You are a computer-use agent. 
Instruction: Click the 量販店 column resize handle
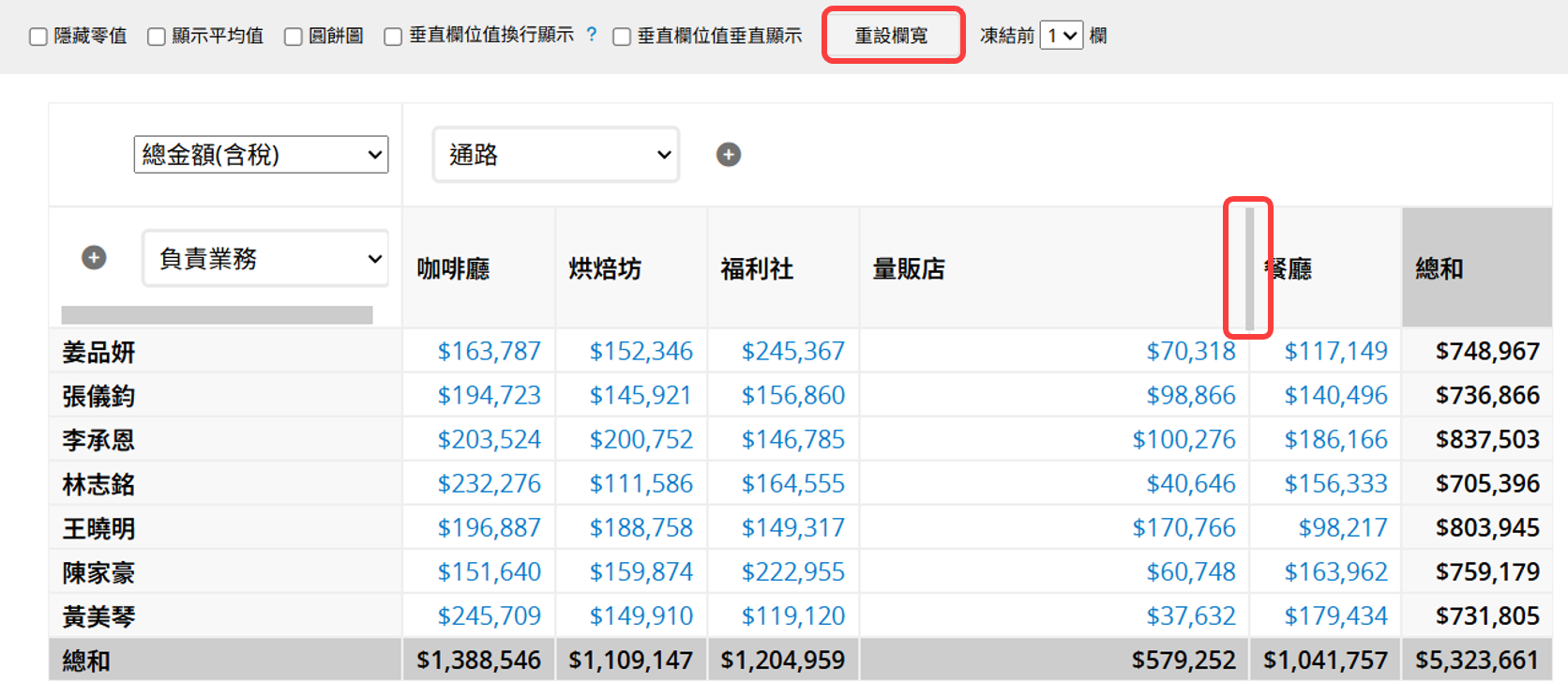point(1249,268)
